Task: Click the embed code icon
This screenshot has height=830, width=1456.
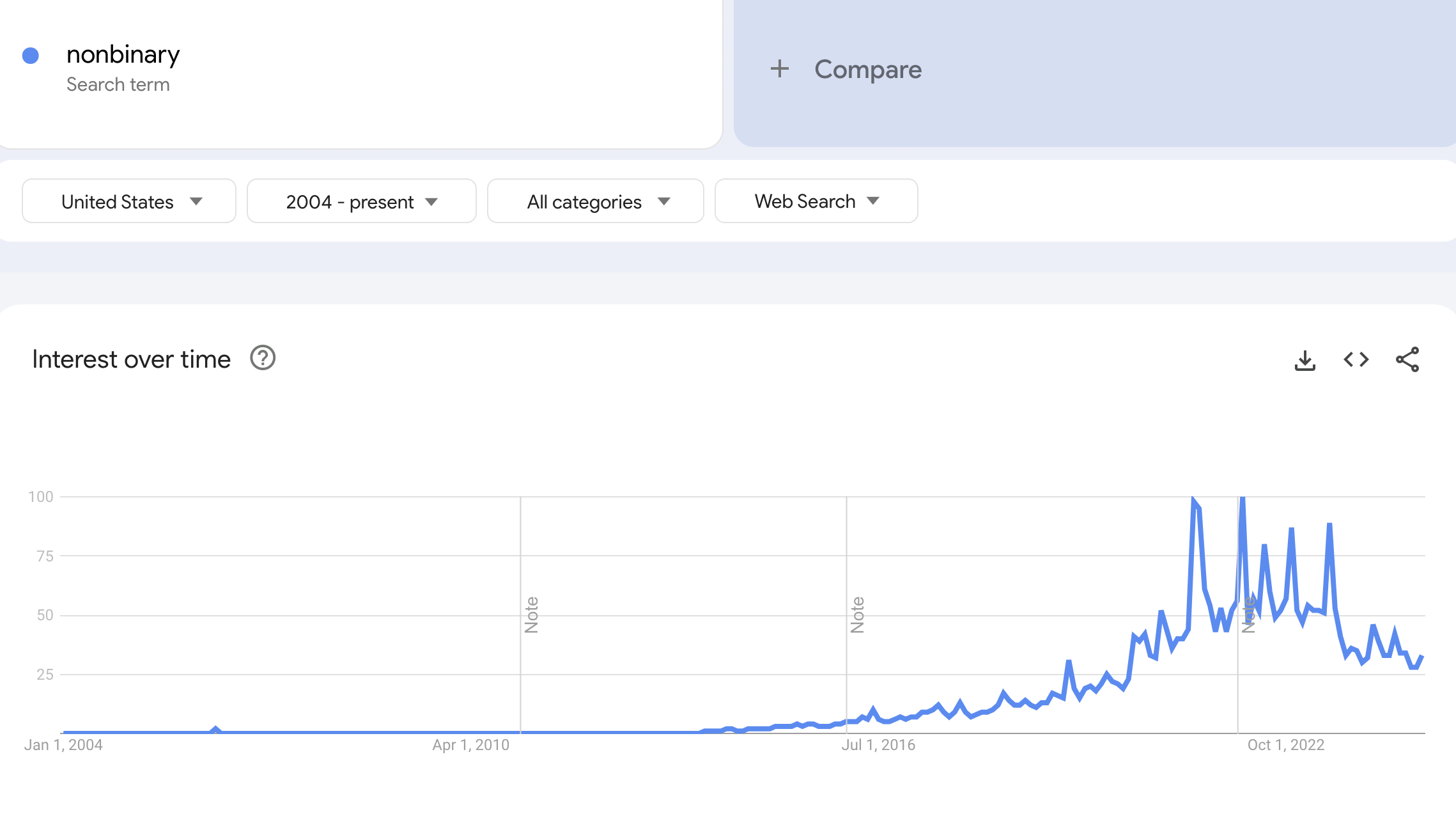Action: pos(1356,360)
